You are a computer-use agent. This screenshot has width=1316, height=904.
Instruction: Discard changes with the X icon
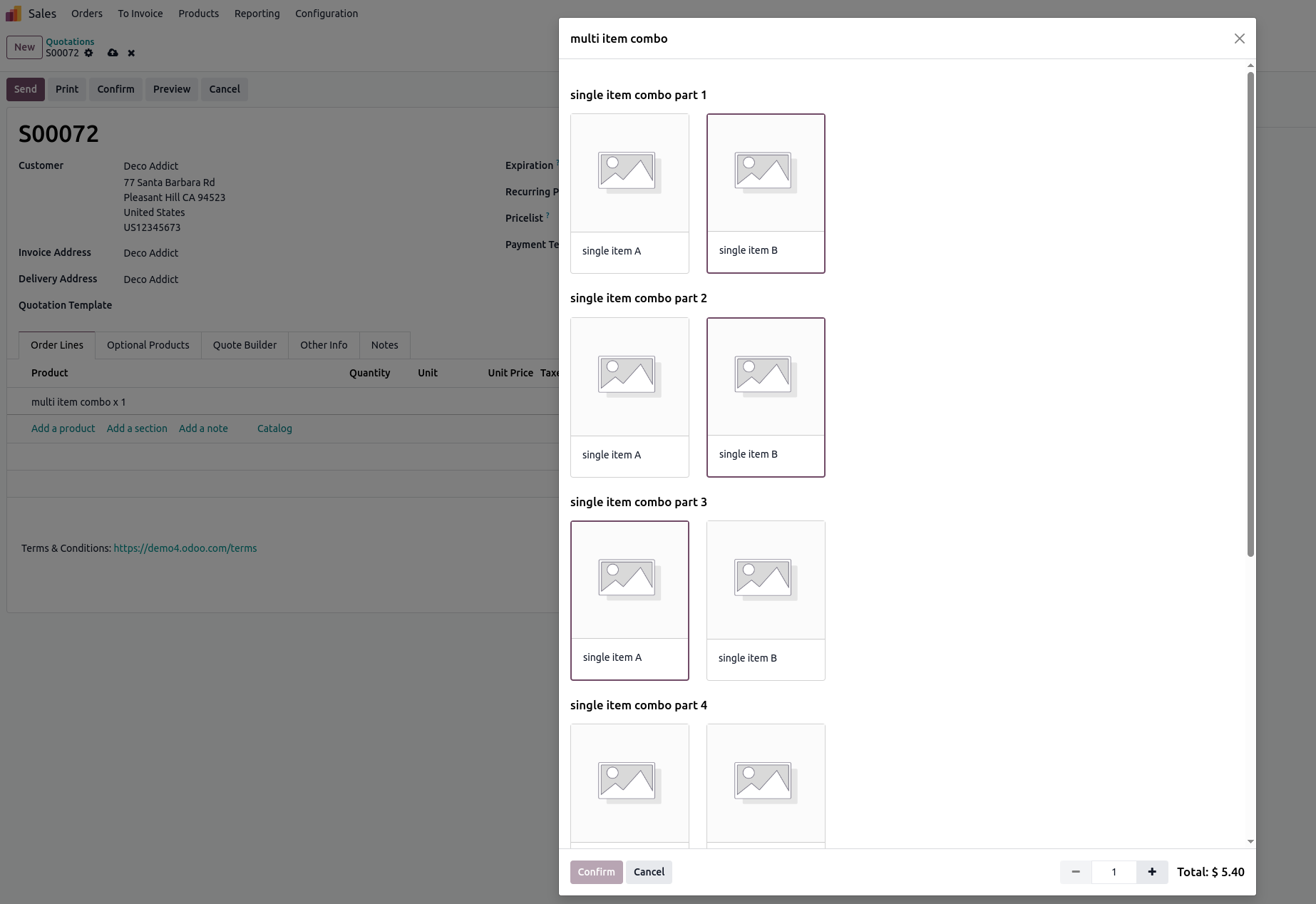[131, 53]
